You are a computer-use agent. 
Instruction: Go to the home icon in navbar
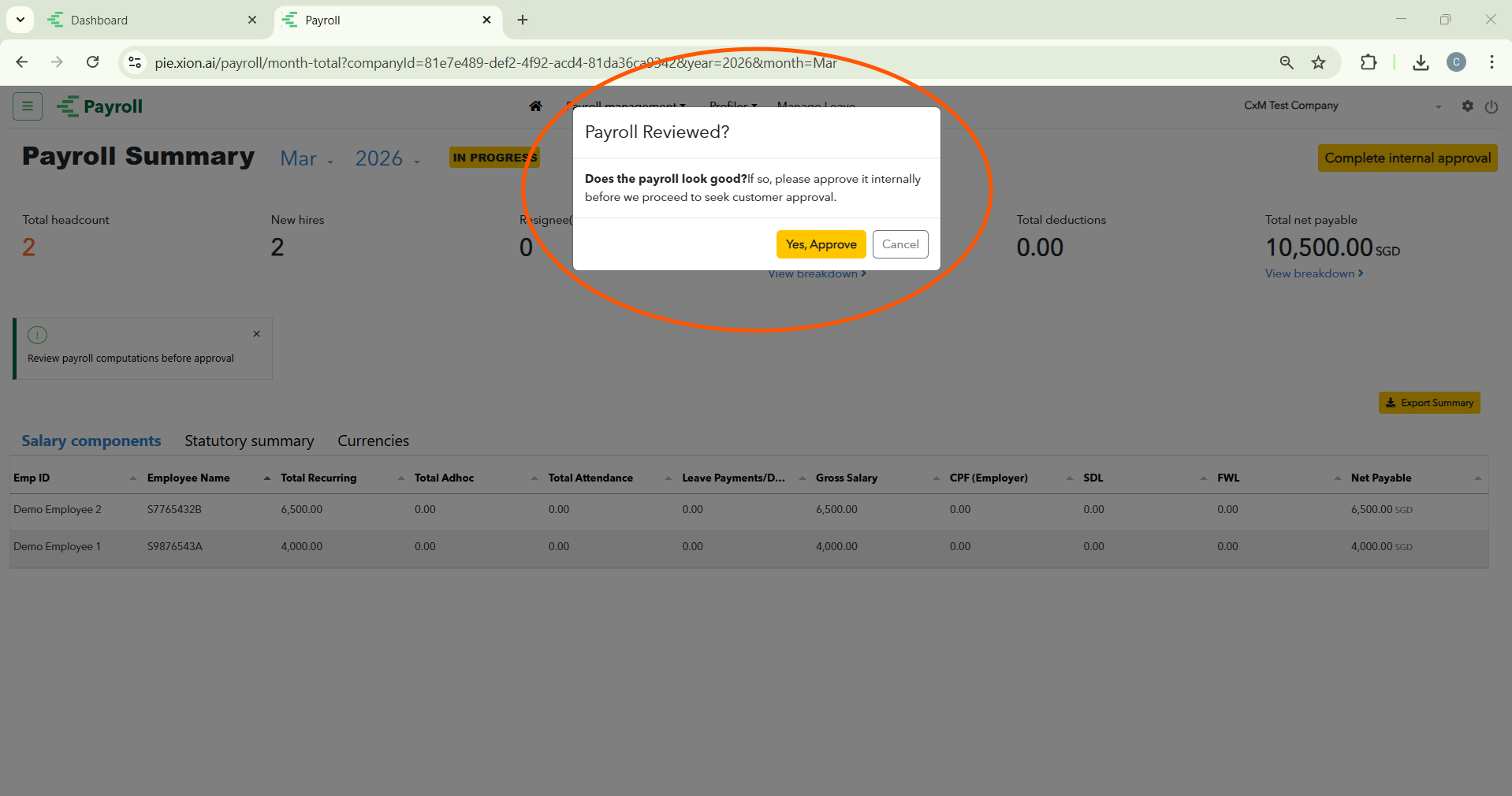(535, 106)
